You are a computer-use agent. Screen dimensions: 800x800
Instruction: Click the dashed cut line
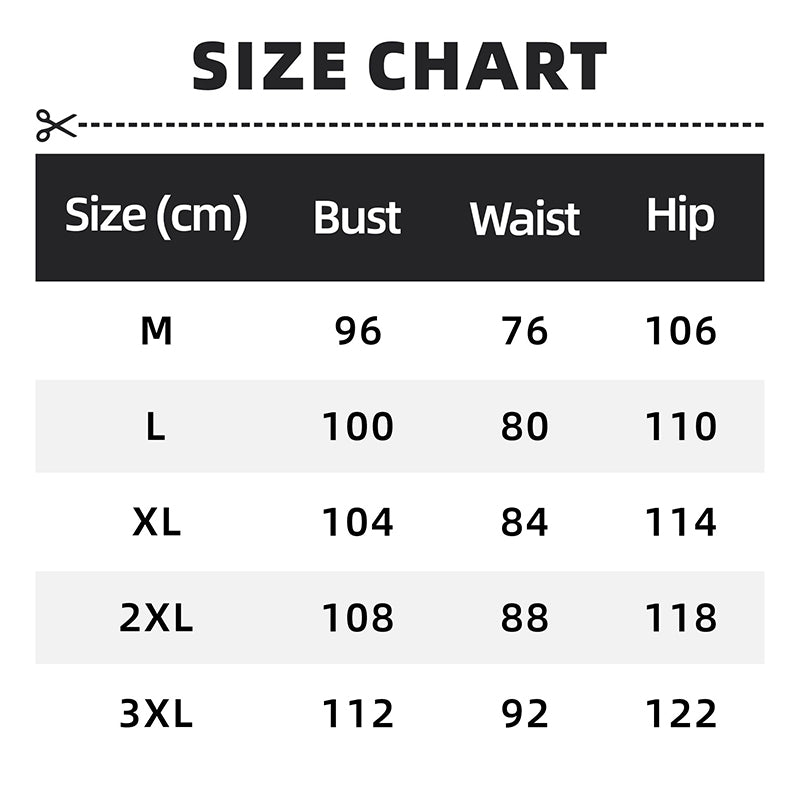click(x=420, y=125)
